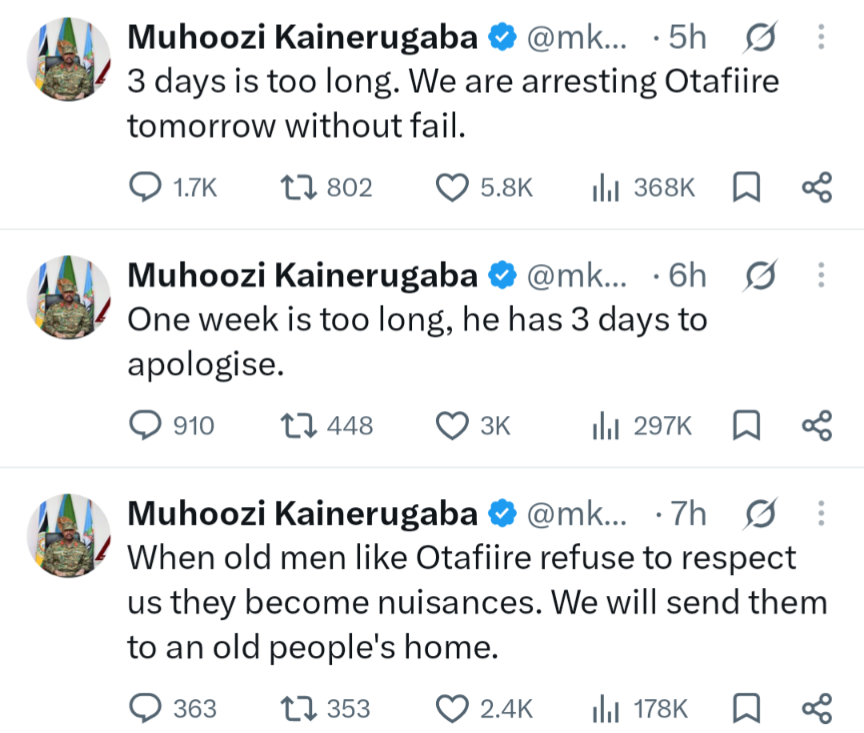Share the 'old people's home' tweet

817,708
